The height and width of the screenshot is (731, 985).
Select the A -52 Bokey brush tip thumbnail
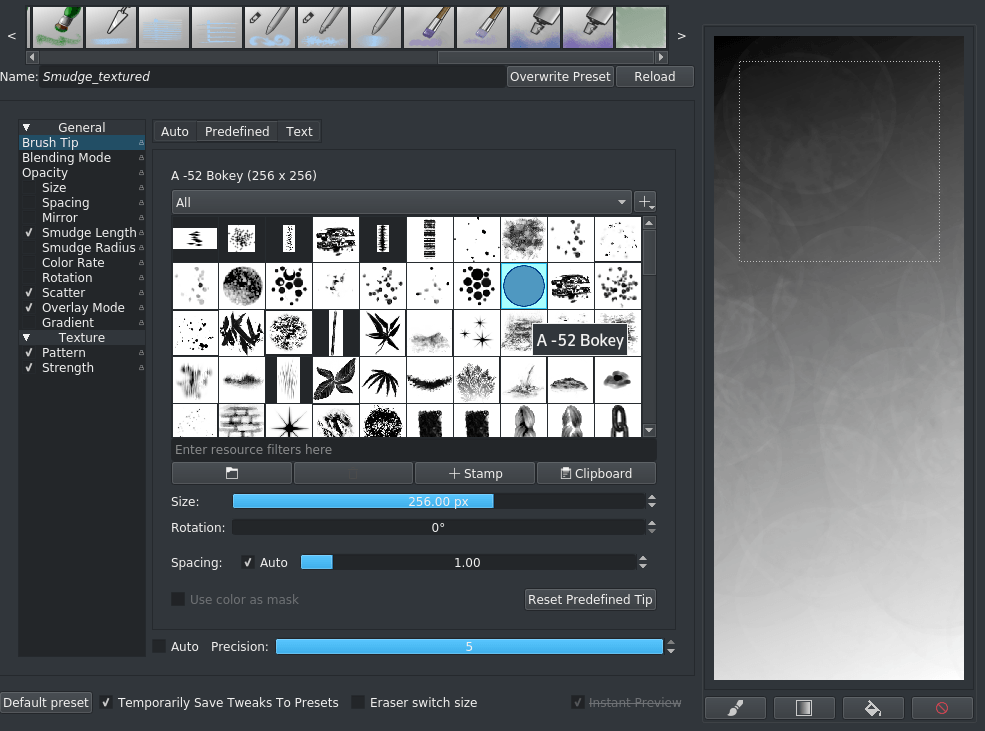click(x=523, y=286)
